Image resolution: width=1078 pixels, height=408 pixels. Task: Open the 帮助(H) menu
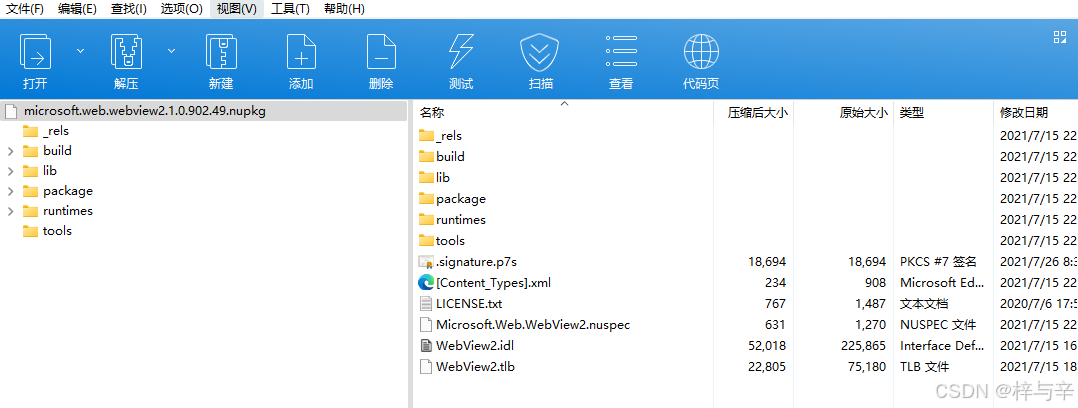pyautogui.click(x=344, y=9)
